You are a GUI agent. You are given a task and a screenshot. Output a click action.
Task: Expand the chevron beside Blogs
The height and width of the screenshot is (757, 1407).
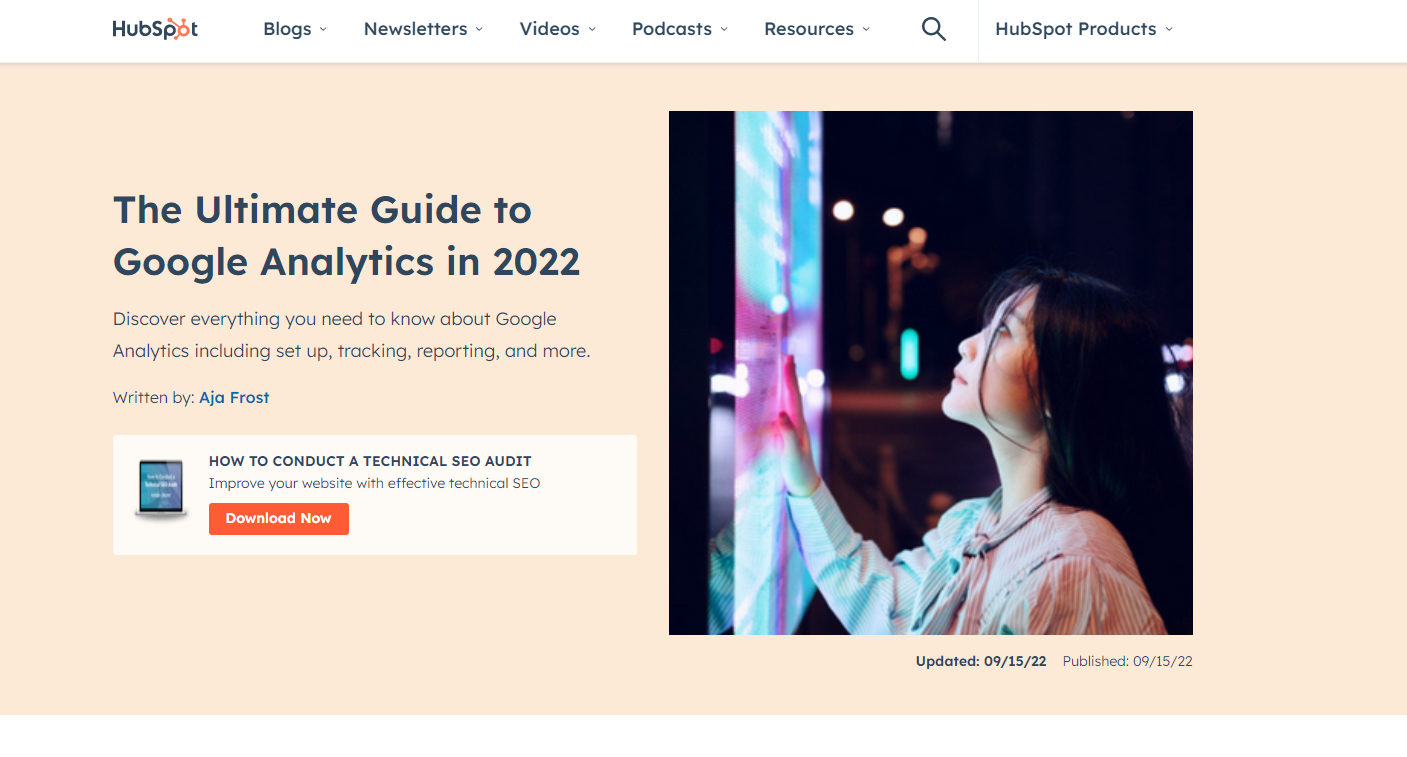click(323, 30)
